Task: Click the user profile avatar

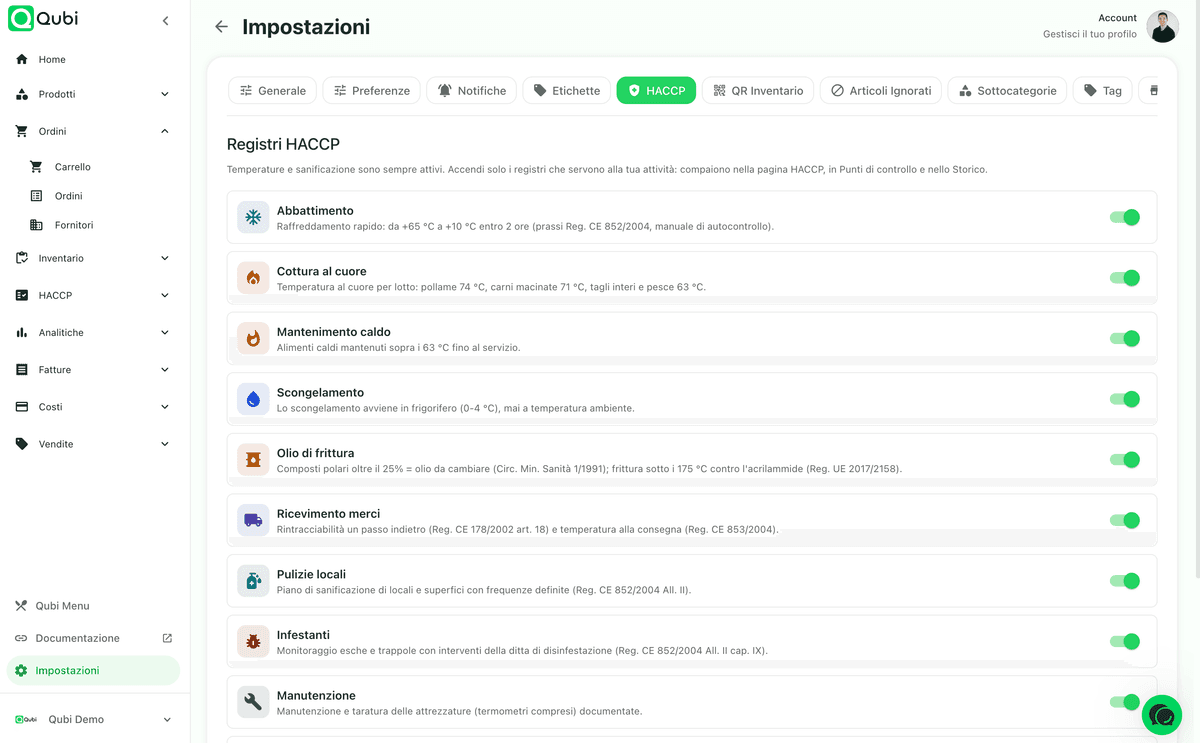Action: (1163, 26)
